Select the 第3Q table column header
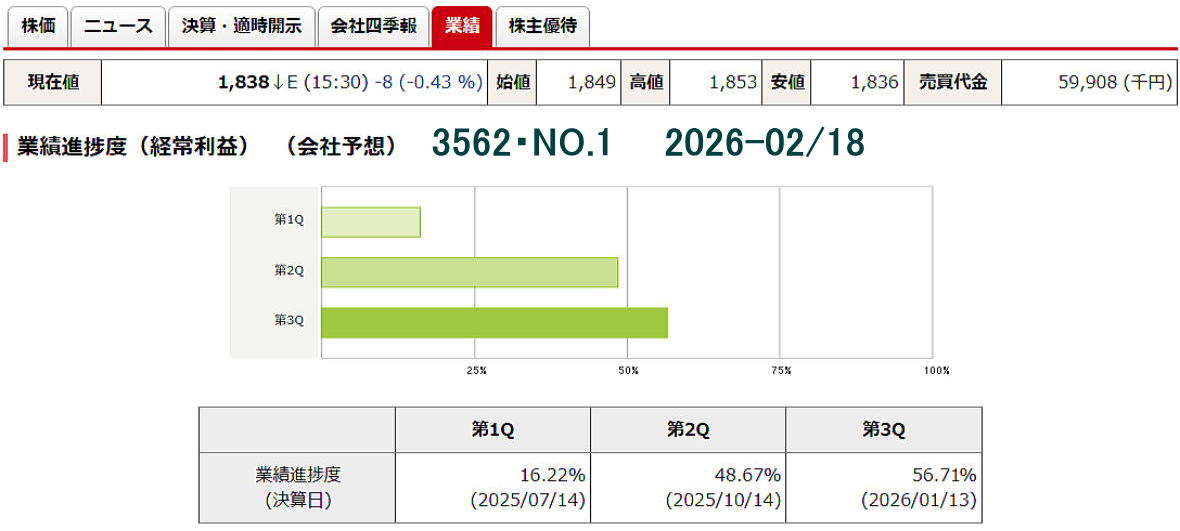 [883, 429]
